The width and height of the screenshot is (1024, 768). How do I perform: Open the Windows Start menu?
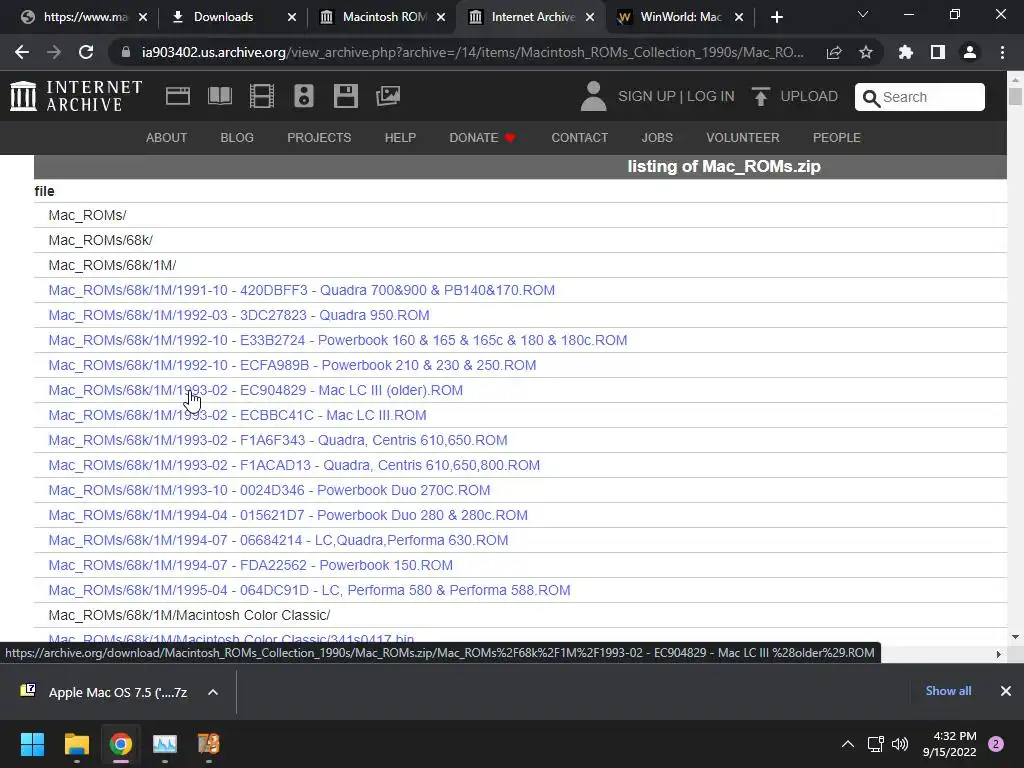32,744
